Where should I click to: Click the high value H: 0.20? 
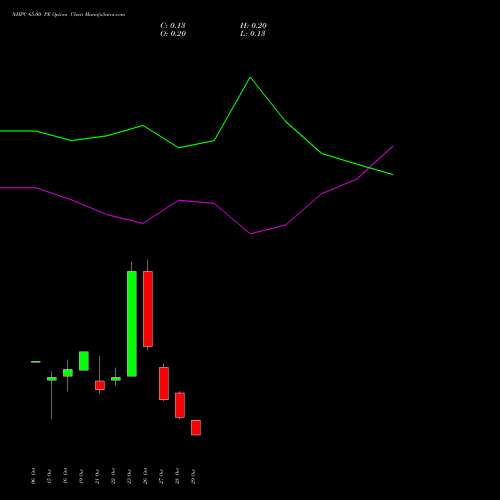253,26
